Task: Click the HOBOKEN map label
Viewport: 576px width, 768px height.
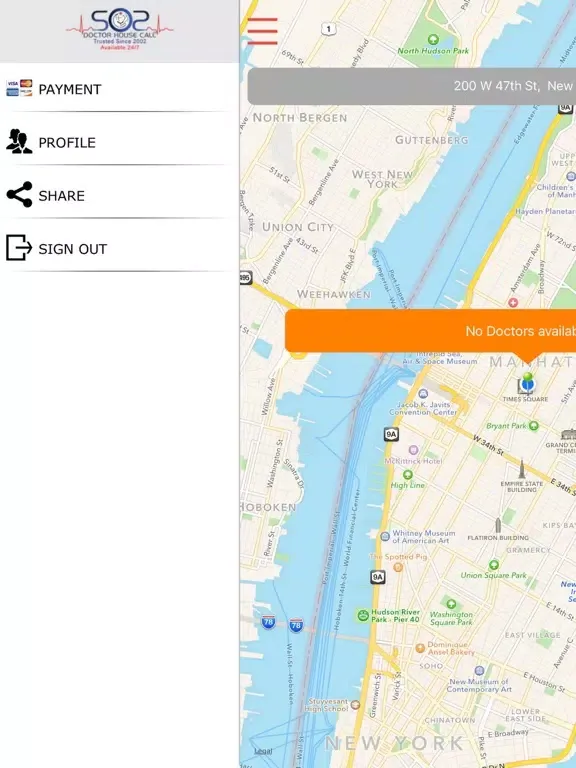Action: pyautogui.click(x=268, y=507)
